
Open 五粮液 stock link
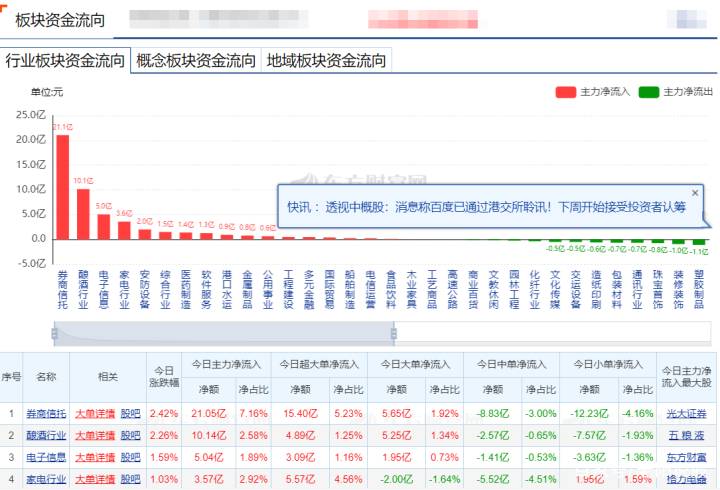tap(686, 435)
